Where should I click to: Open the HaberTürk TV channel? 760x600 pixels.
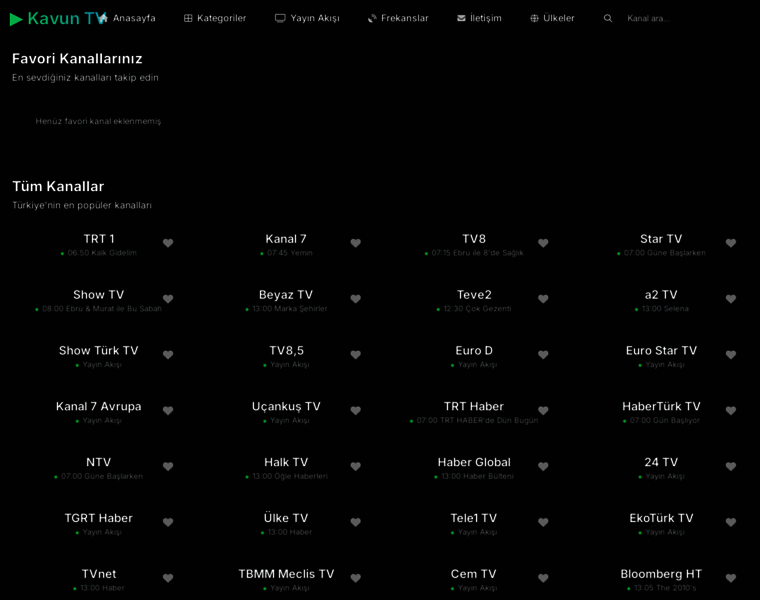coord(661,406)
